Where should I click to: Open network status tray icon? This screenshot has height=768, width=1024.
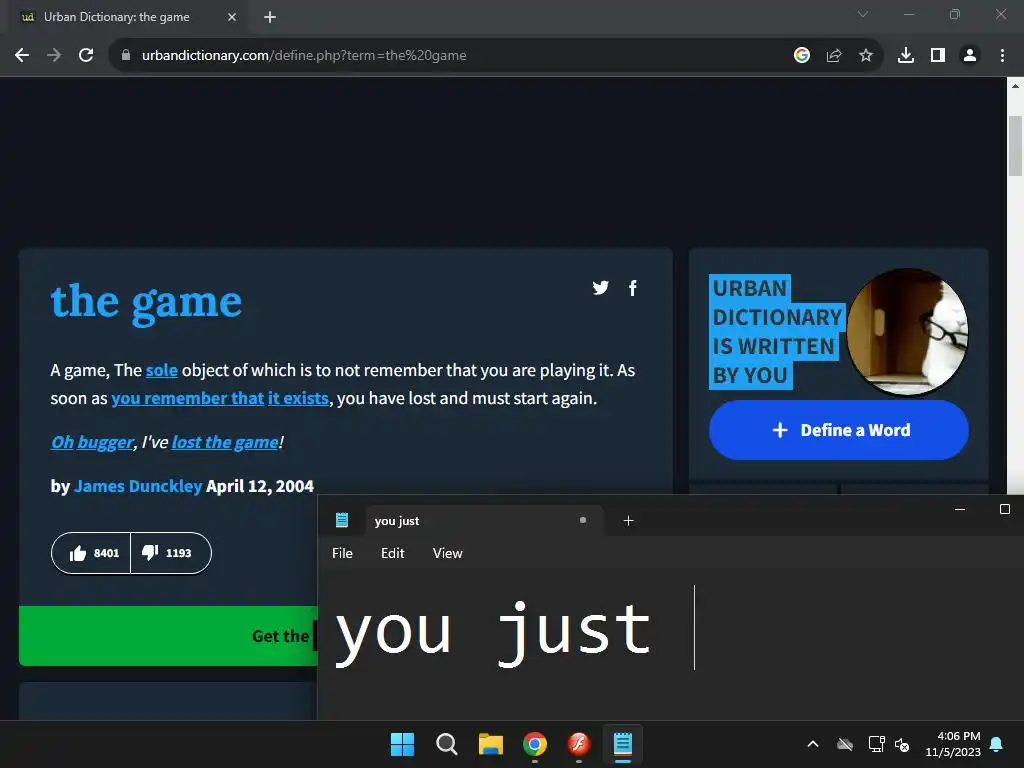[876, 744]
